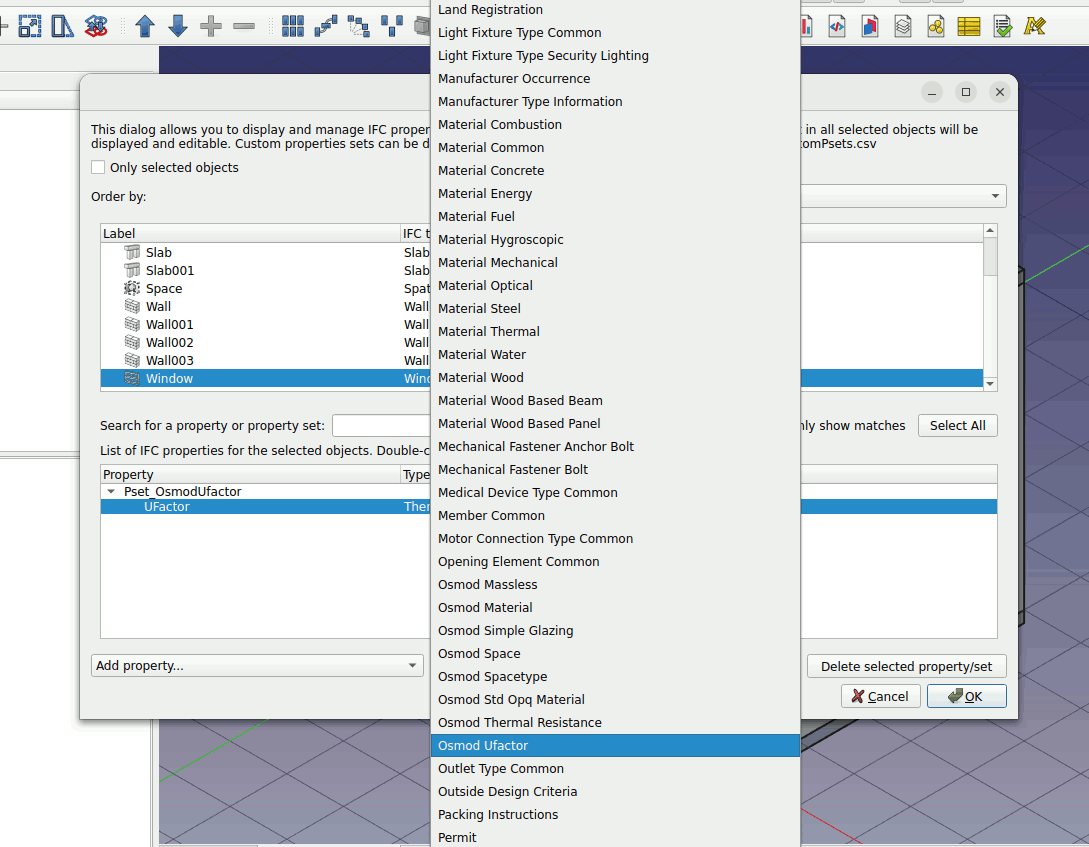Select the Downgrade blue down-arrow tool
1089x847 pixels.
pos(178,26)
